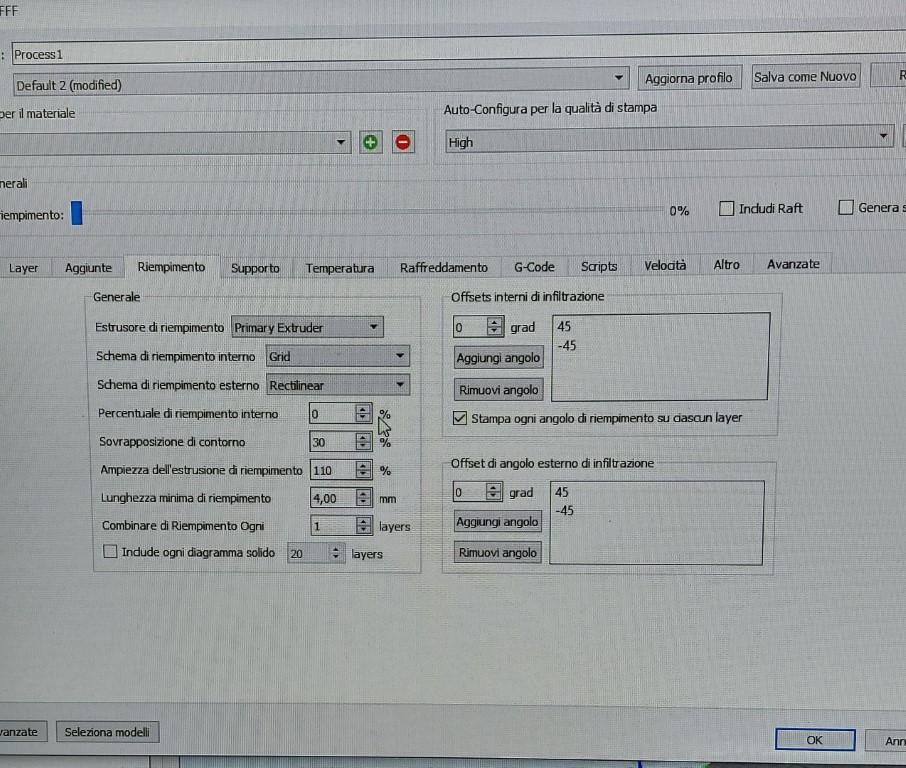Enable the Includi Raft checkbox

[728, 209]
